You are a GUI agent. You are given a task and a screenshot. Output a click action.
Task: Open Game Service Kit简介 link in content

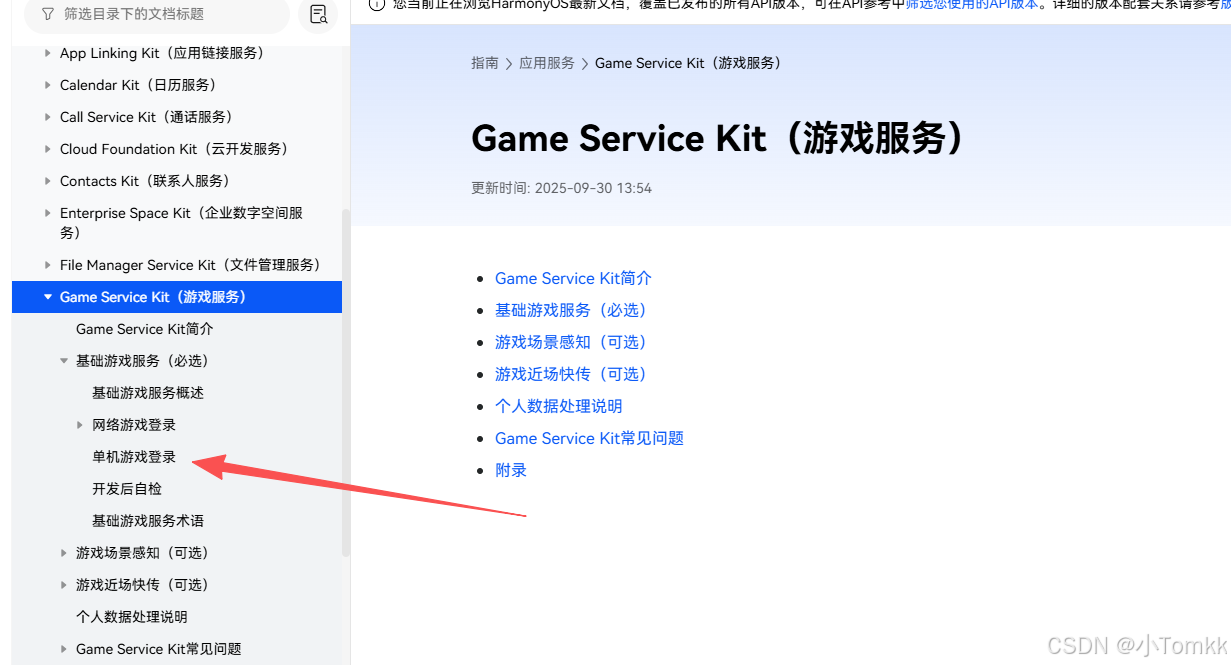point(573,278)
